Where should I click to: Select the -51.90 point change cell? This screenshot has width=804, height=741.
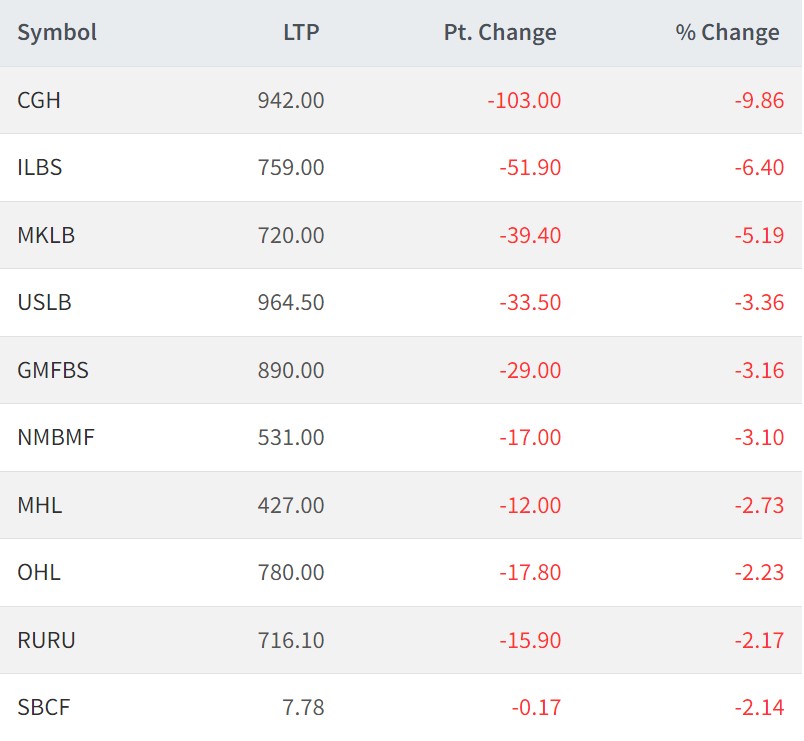pos(530,167)
